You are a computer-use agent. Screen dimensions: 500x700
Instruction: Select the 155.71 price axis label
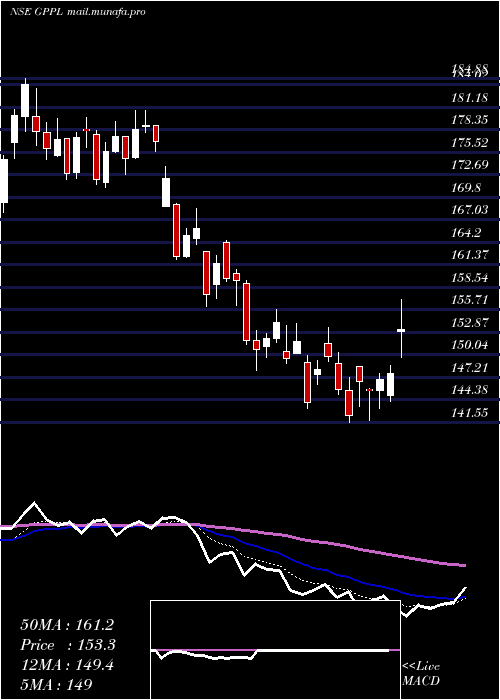469,300
